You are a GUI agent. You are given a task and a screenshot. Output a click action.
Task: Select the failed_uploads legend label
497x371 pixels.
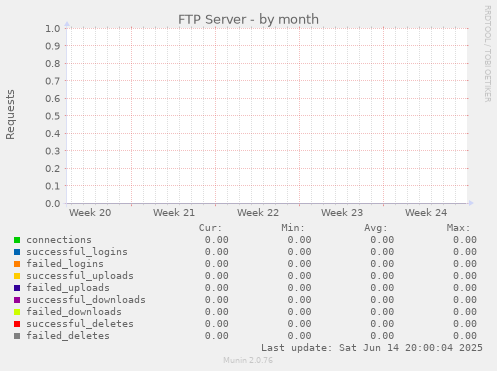point(68,288)
